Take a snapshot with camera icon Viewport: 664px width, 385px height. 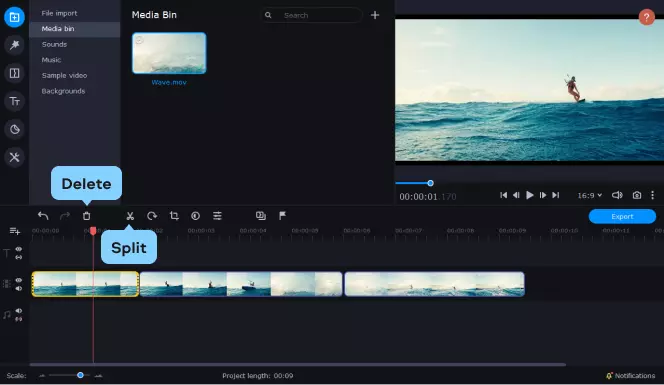tap(636, 195)
